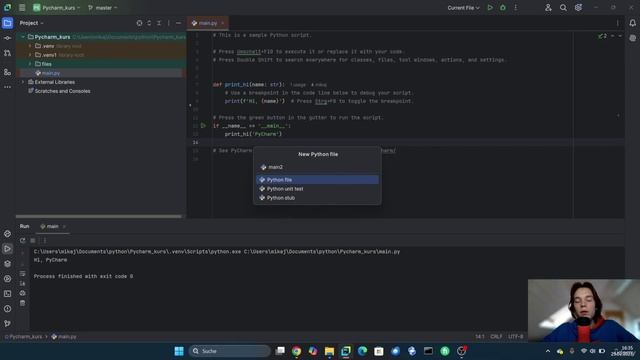Open Terminal tool window icon
Image resolution: width=640 pixels, height=360 pixels.
7,294
